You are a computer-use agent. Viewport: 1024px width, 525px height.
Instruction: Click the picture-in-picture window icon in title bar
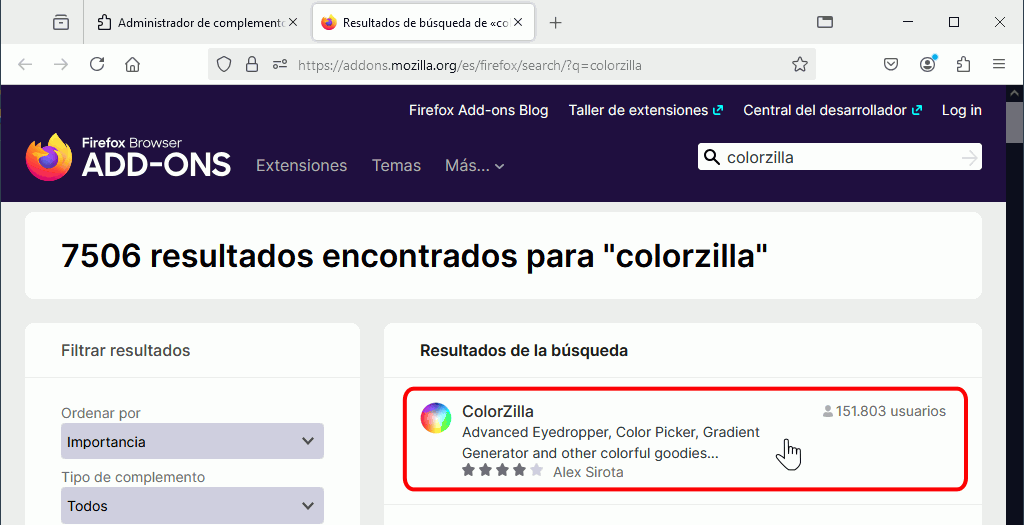(825, 22)
